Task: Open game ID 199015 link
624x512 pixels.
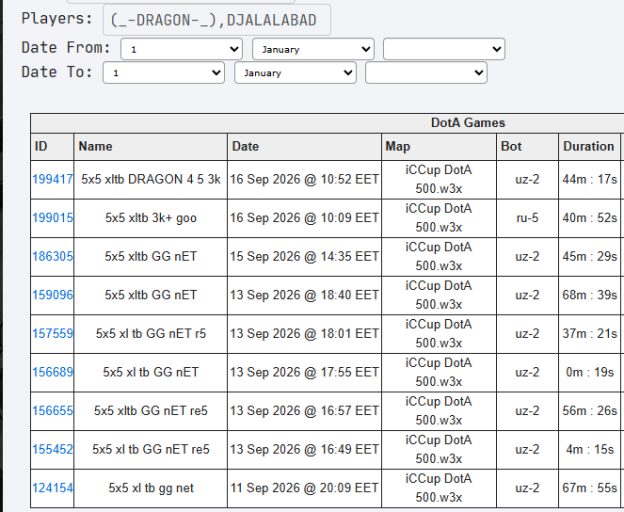Action: [x=53, y=218]
